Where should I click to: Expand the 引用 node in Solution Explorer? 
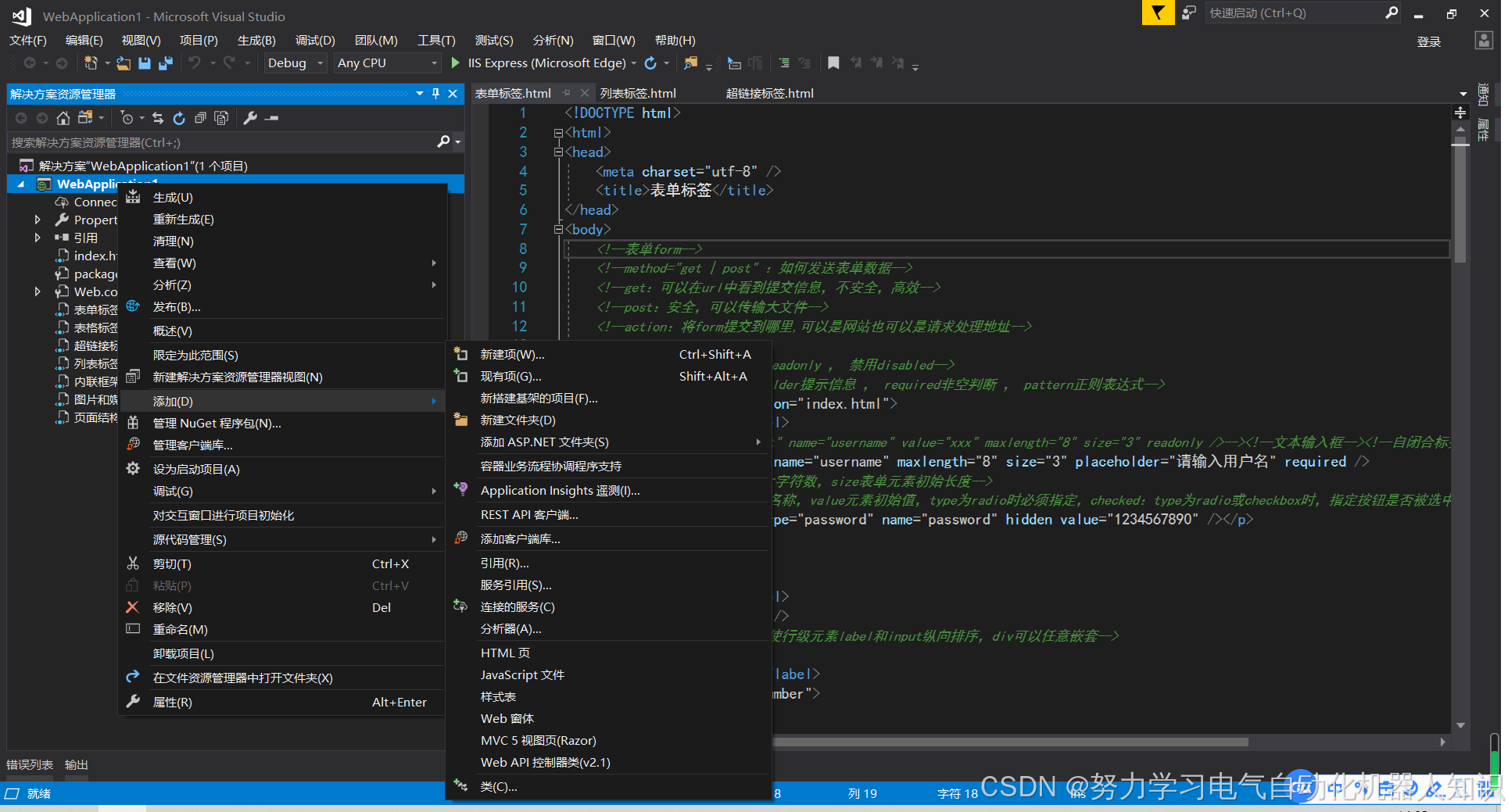click(38, 238)
